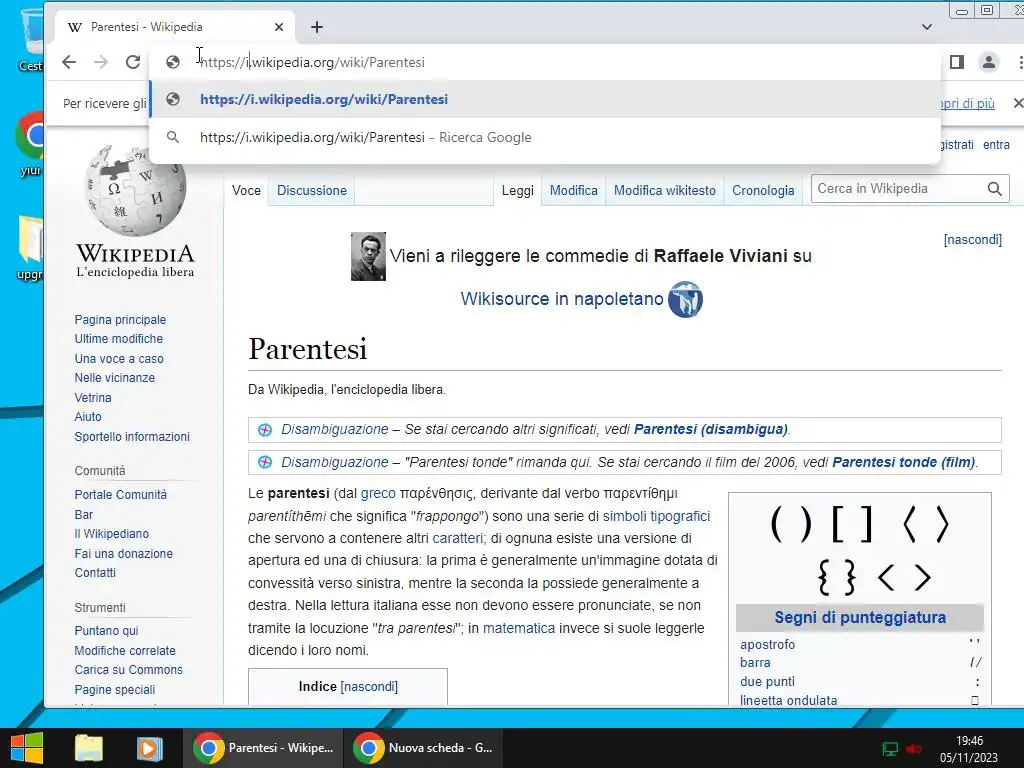The image size is (1024, 768).
Task: Open Aiuto in the sidebar
Action: [88, 416]
